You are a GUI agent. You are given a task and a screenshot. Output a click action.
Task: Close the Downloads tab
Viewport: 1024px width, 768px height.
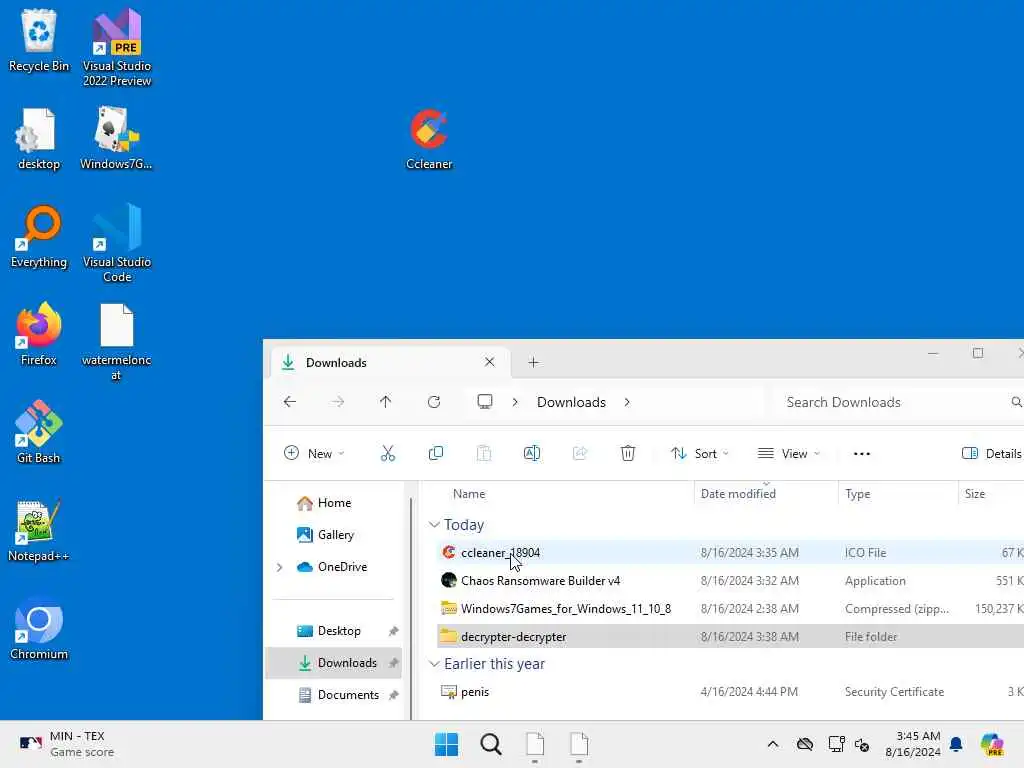click(490, 362)
